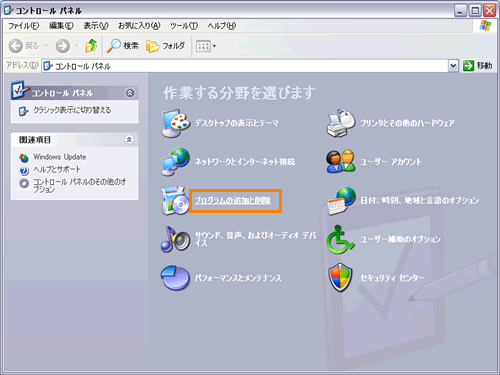
Task: Expand the address bar dropdown arrow
Action: pos(453,66)
